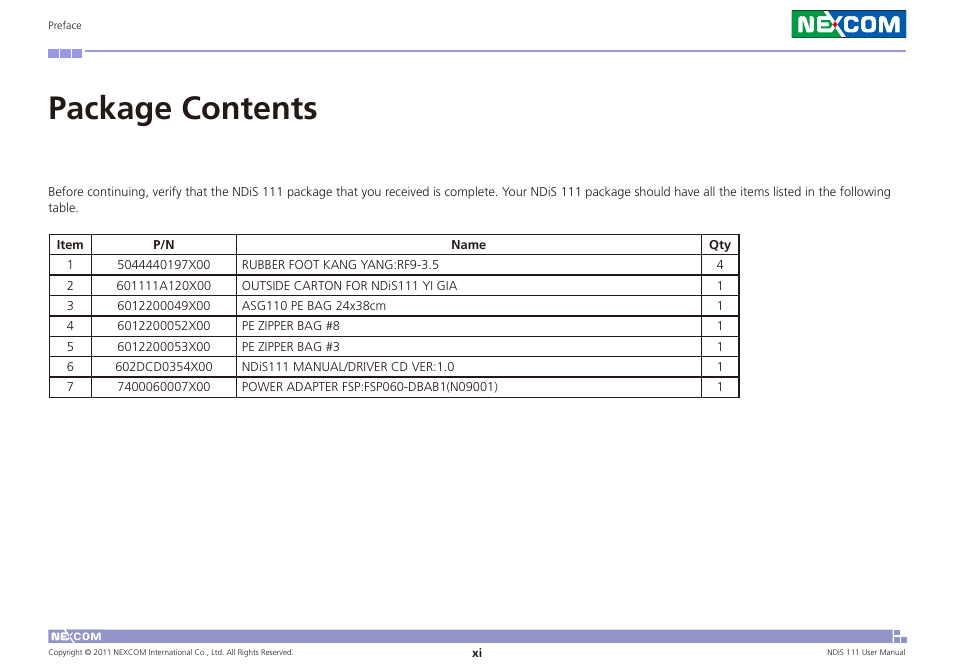Open the Preface section label
The height and width of the screenshot is (672, 954).
click(64, 25)
